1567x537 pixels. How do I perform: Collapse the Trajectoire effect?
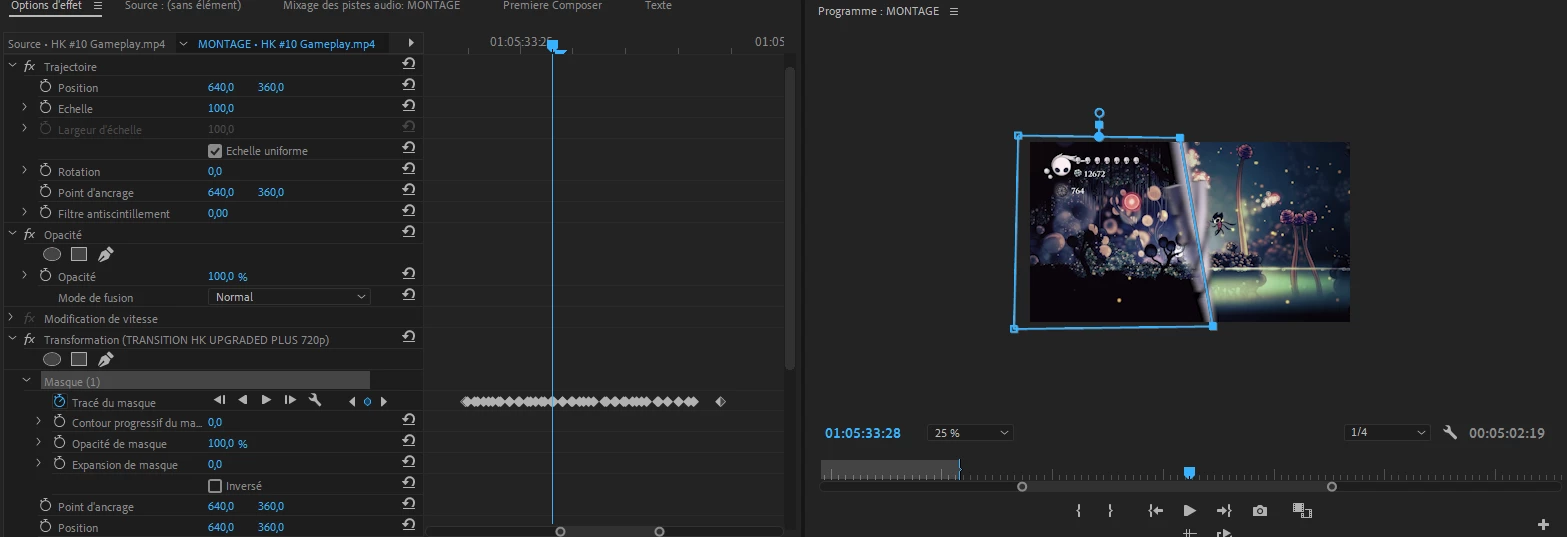click(x=12, y=66)
